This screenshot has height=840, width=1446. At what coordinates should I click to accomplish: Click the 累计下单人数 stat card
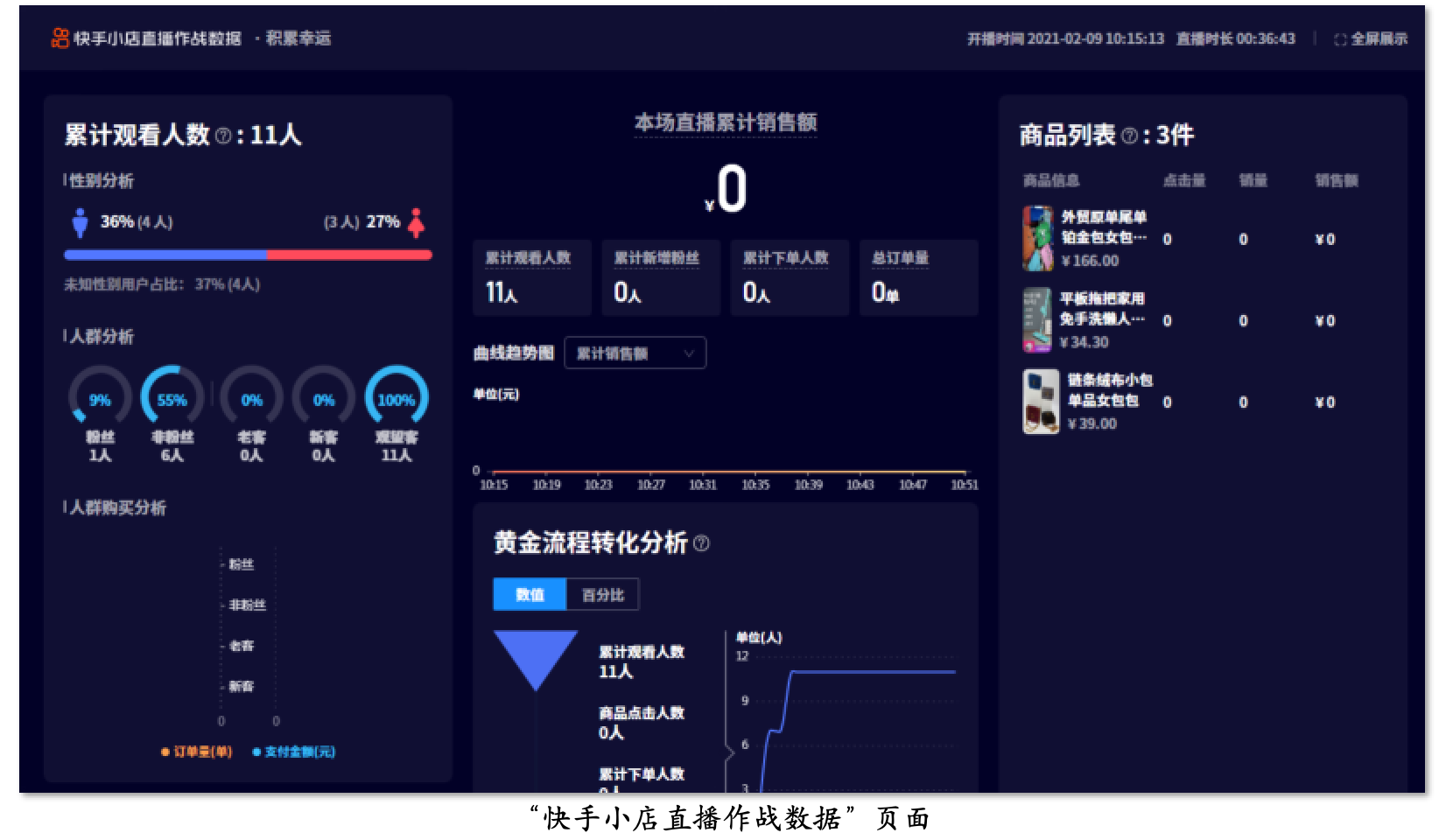[x=790, y=277]
